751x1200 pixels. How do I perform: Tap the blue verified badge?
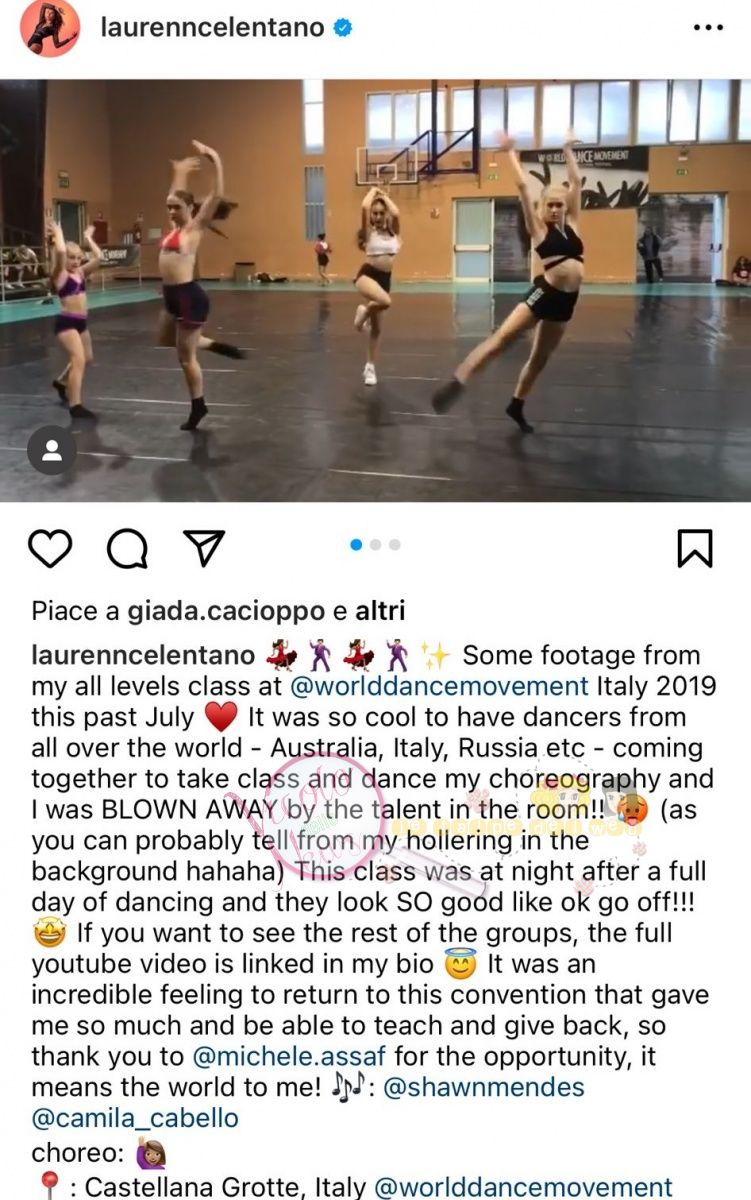coord(343,28)
